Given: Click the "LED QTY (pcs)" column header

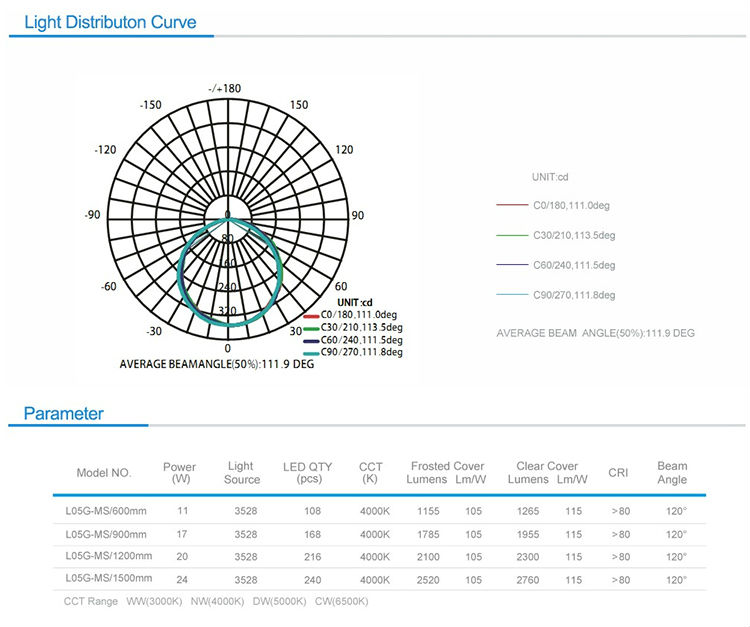Looking at the screenshot, I should 309,473.
